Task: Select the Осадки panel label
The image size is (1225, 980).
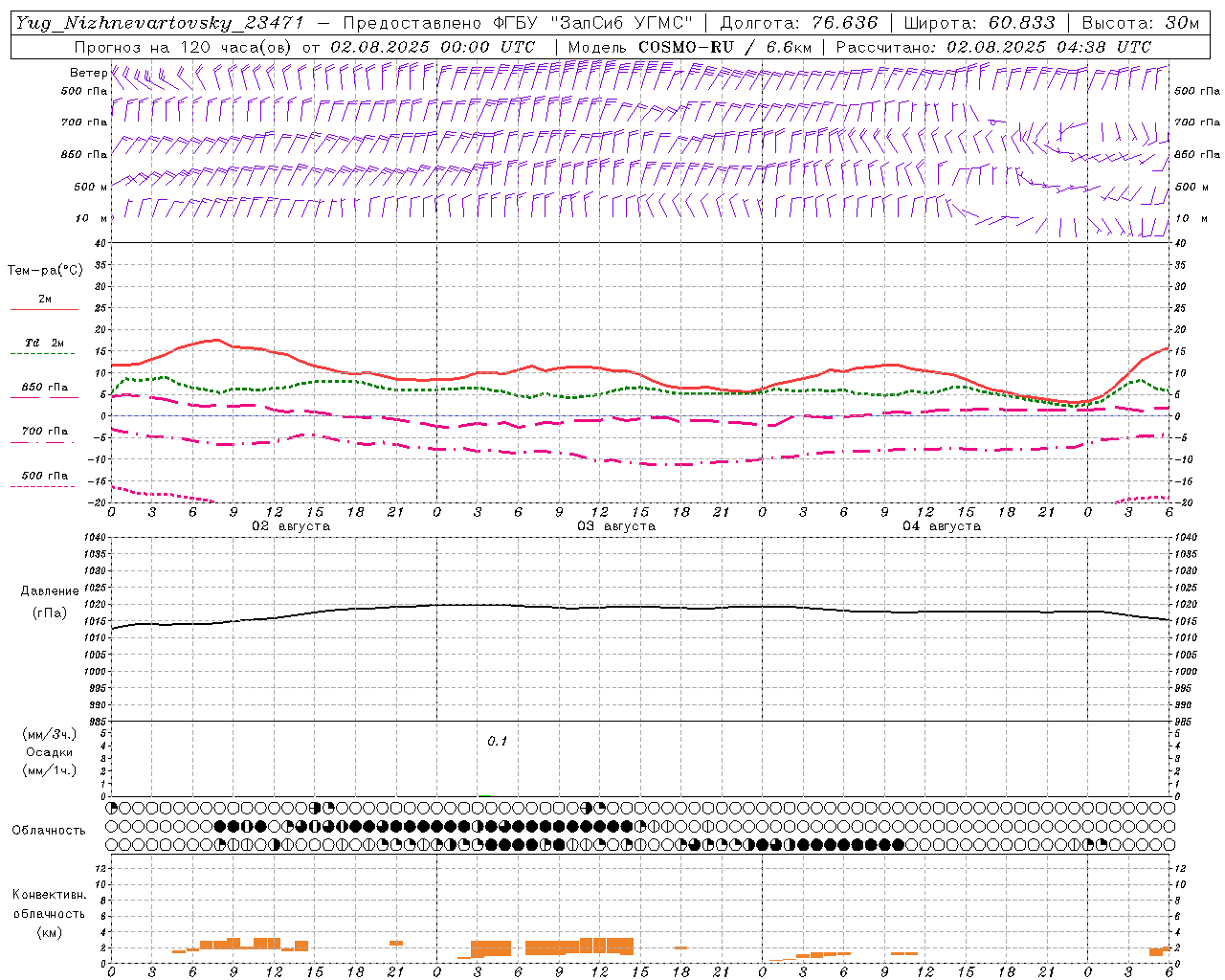Action: pyautogui.click(x=50, y=752)
